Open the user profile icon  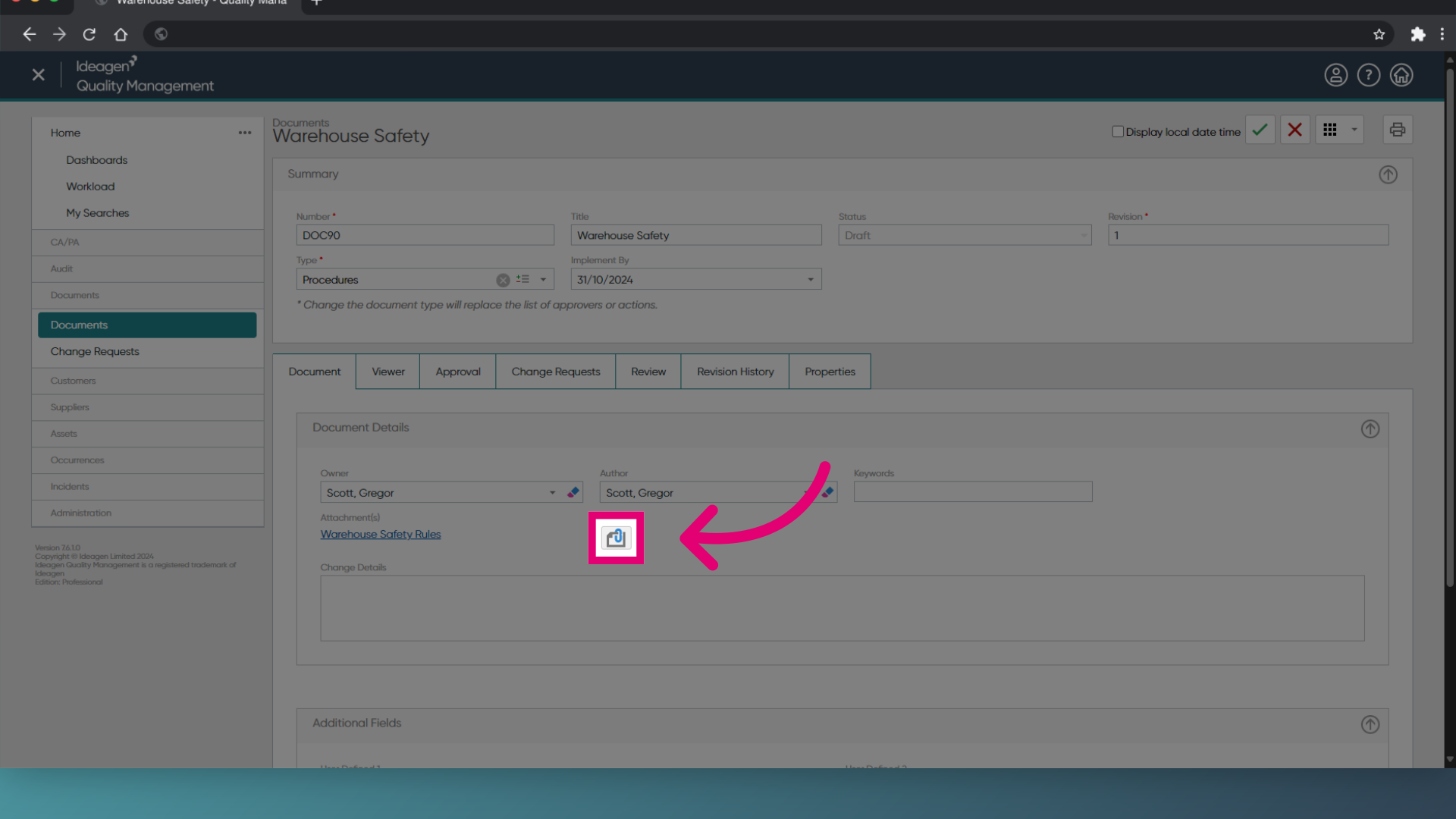(1335, 75)
